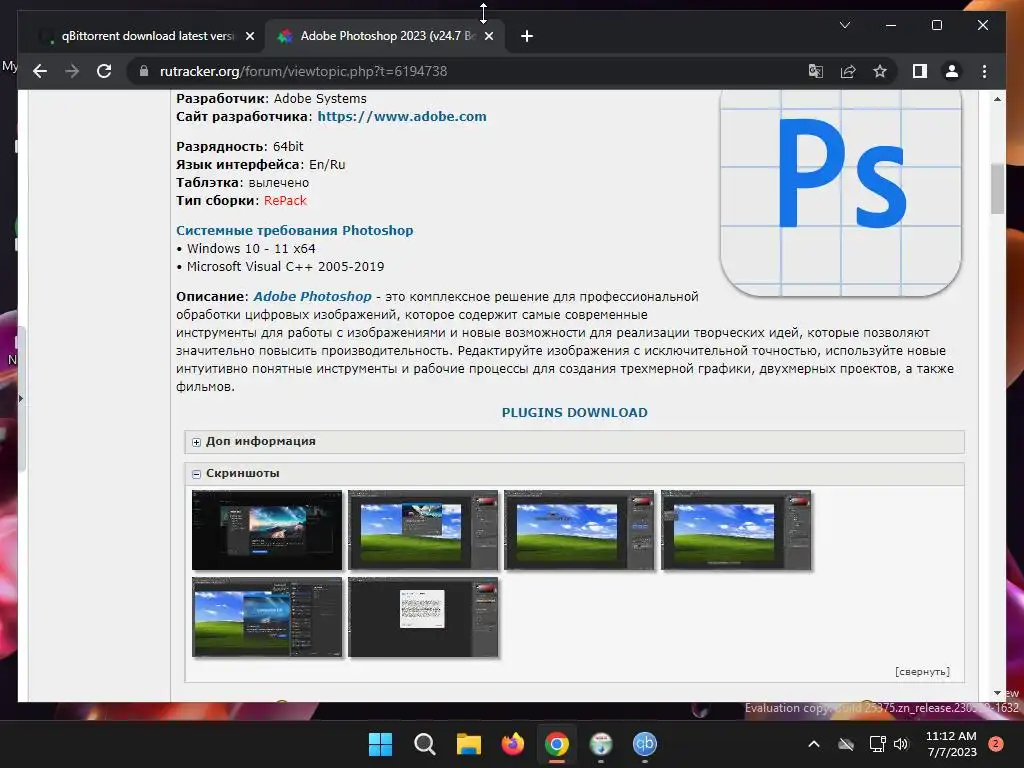This screenshot has width=1024, height=768.
Task: Open fourth screenshot thumbnail in top row
Action: 736,530
